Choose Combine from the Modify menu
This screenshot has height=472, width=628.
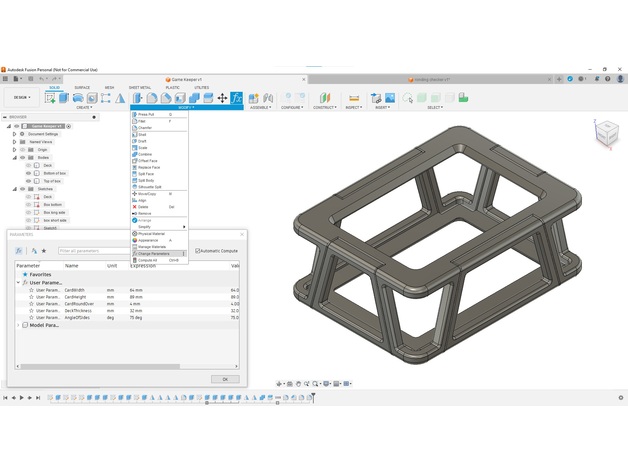[146, 154]
